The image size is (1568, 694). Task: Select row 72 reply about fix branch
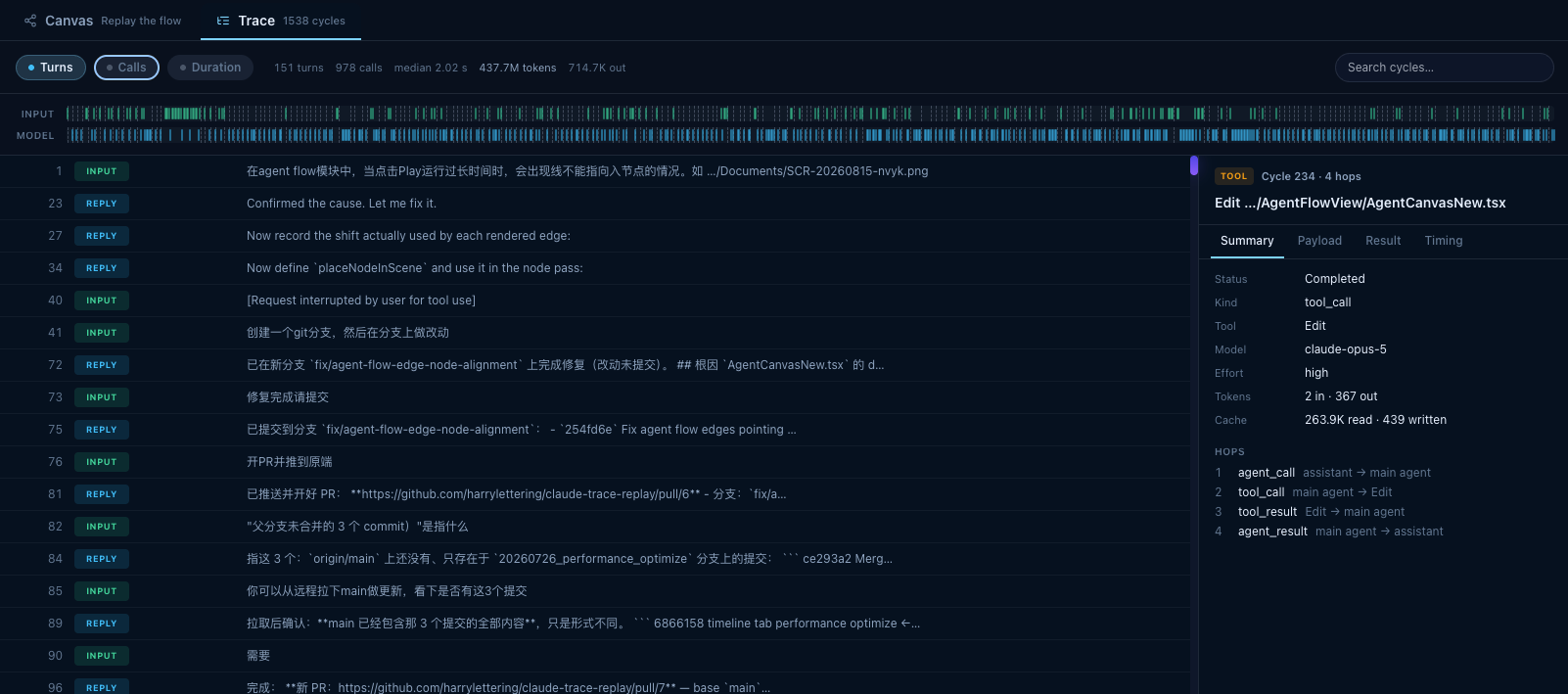595,365
